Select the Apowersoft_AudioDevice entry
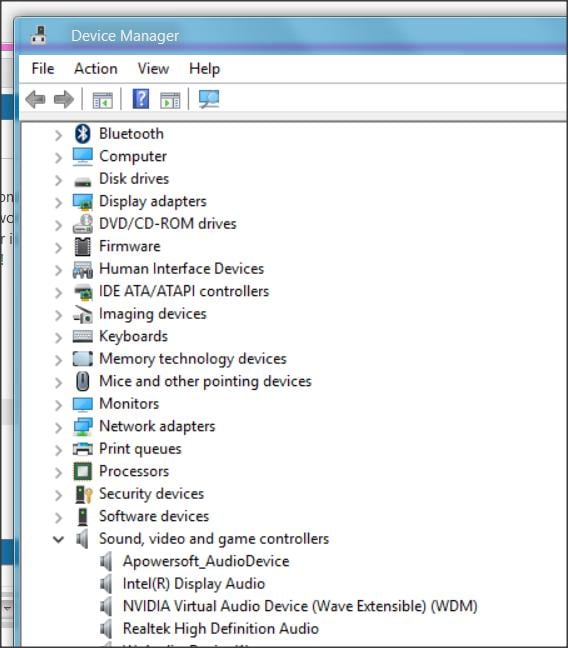The height and width of the screenshot is (648, 568). [206, 561]
